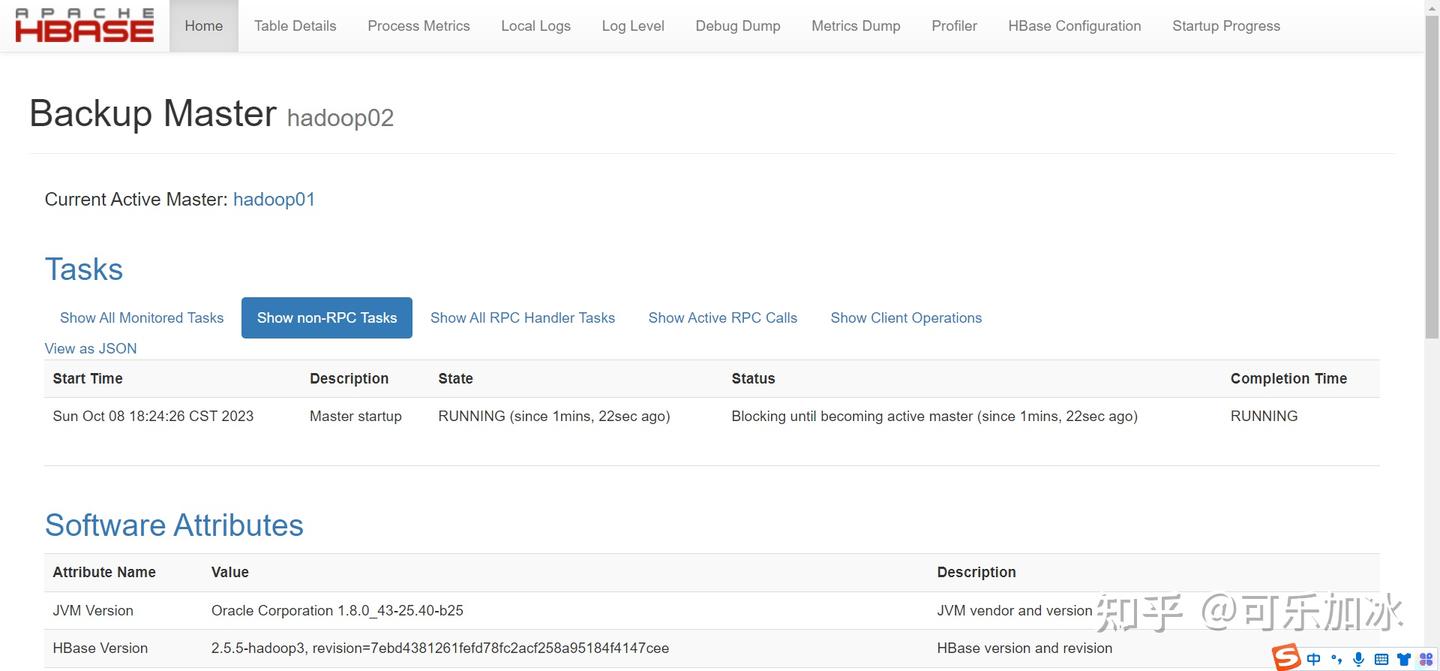
Task: Show All Monitored Tasks
Action: pos(142,318)
